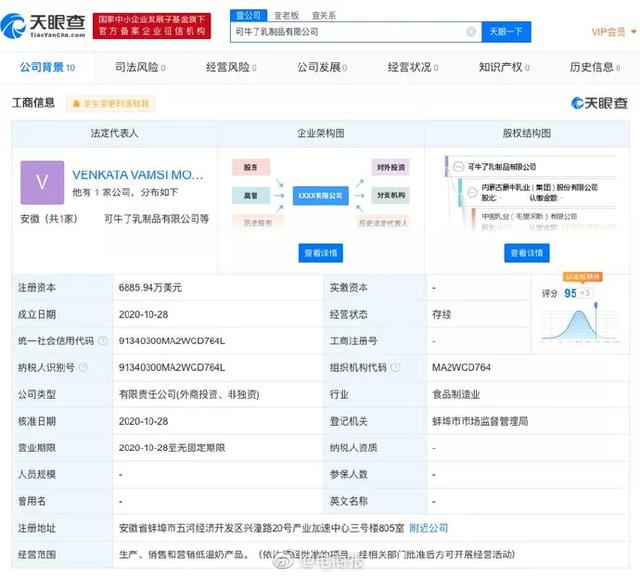
Task: Click the help icon beside 组织机构代码
Action: click(394, 368)
